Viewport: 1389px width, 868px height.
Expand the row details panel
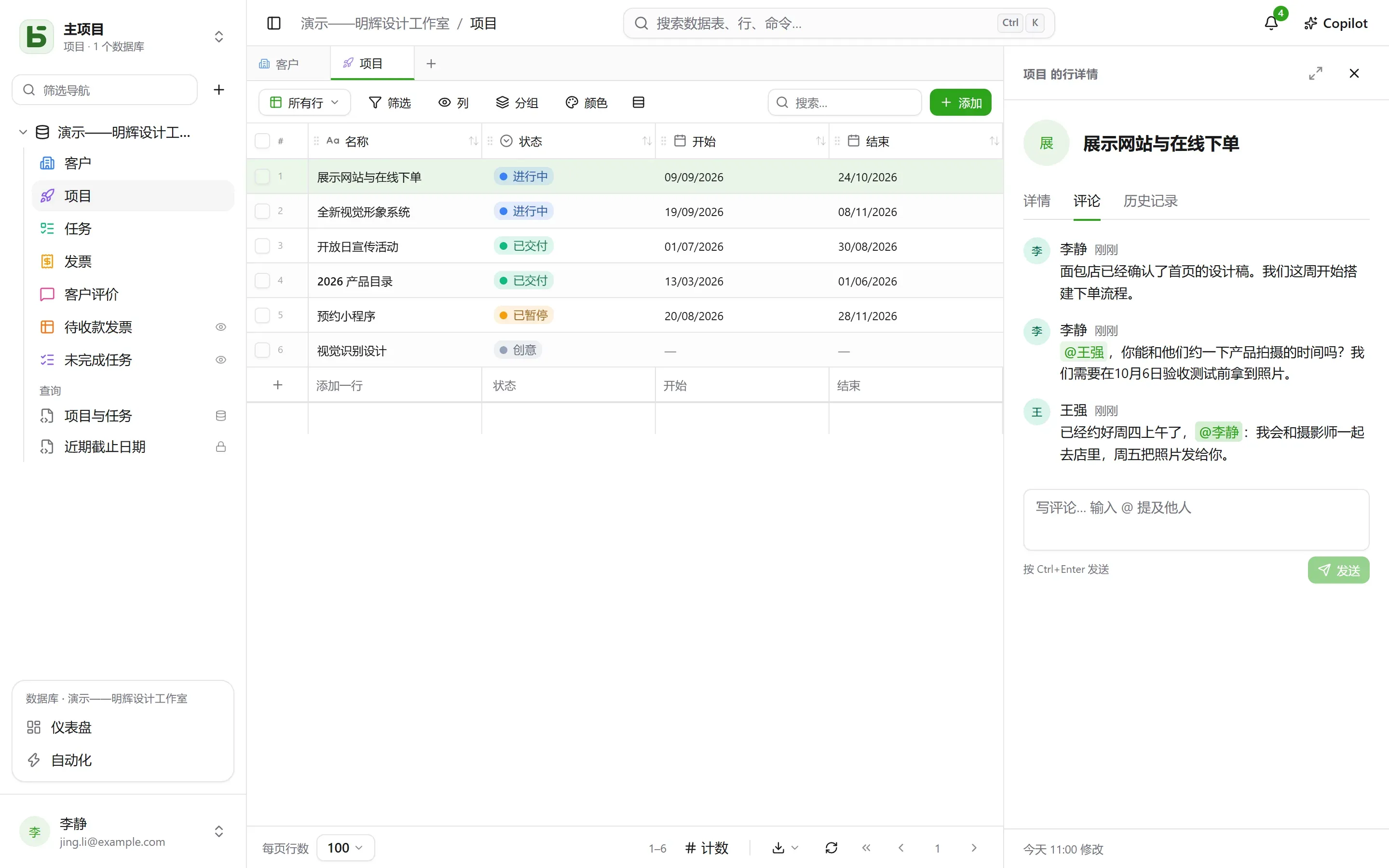coord(1316,73)
